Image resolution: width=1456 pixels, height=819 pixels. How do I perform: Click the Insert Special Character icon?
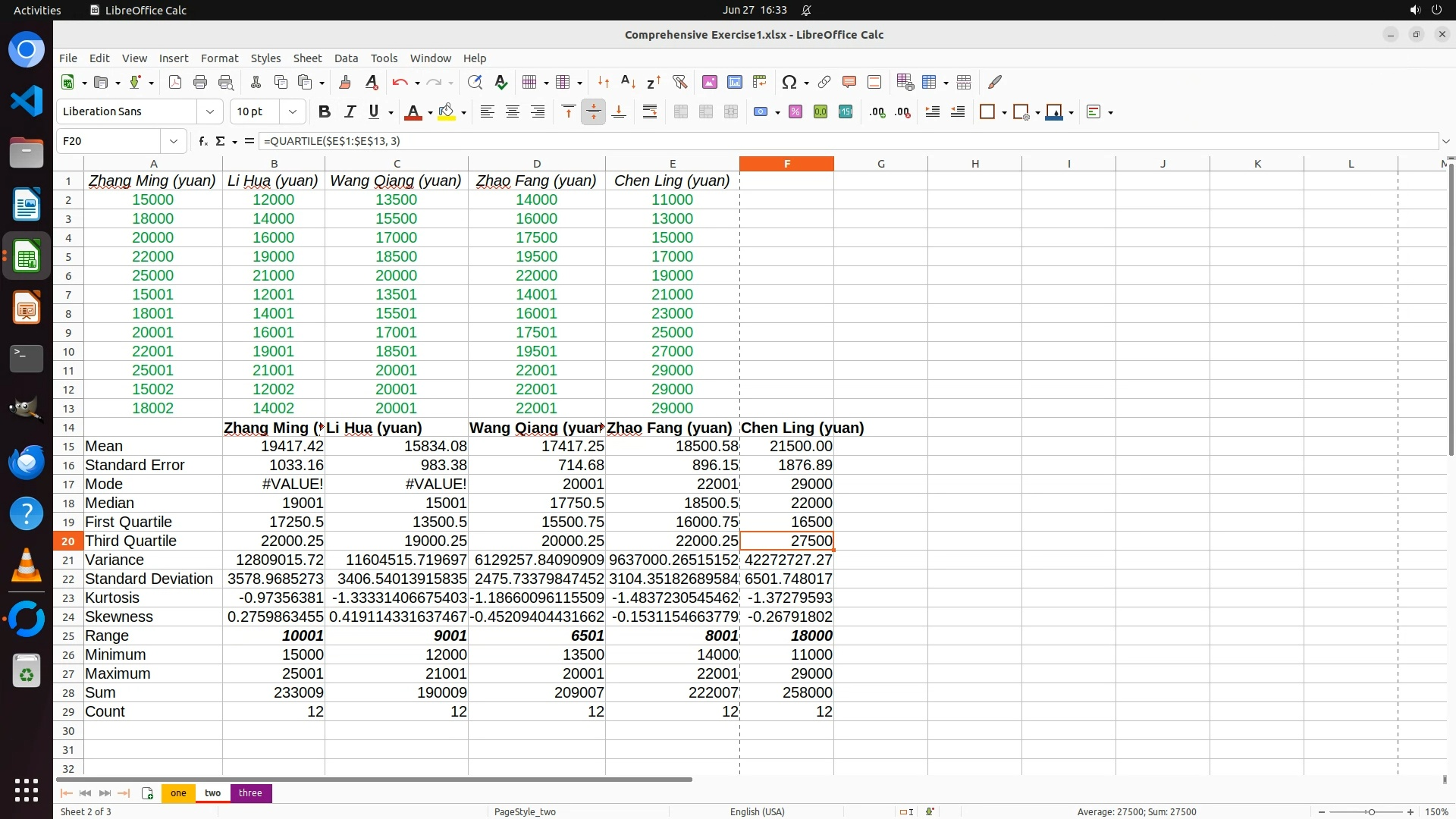(x=789, y=82)
